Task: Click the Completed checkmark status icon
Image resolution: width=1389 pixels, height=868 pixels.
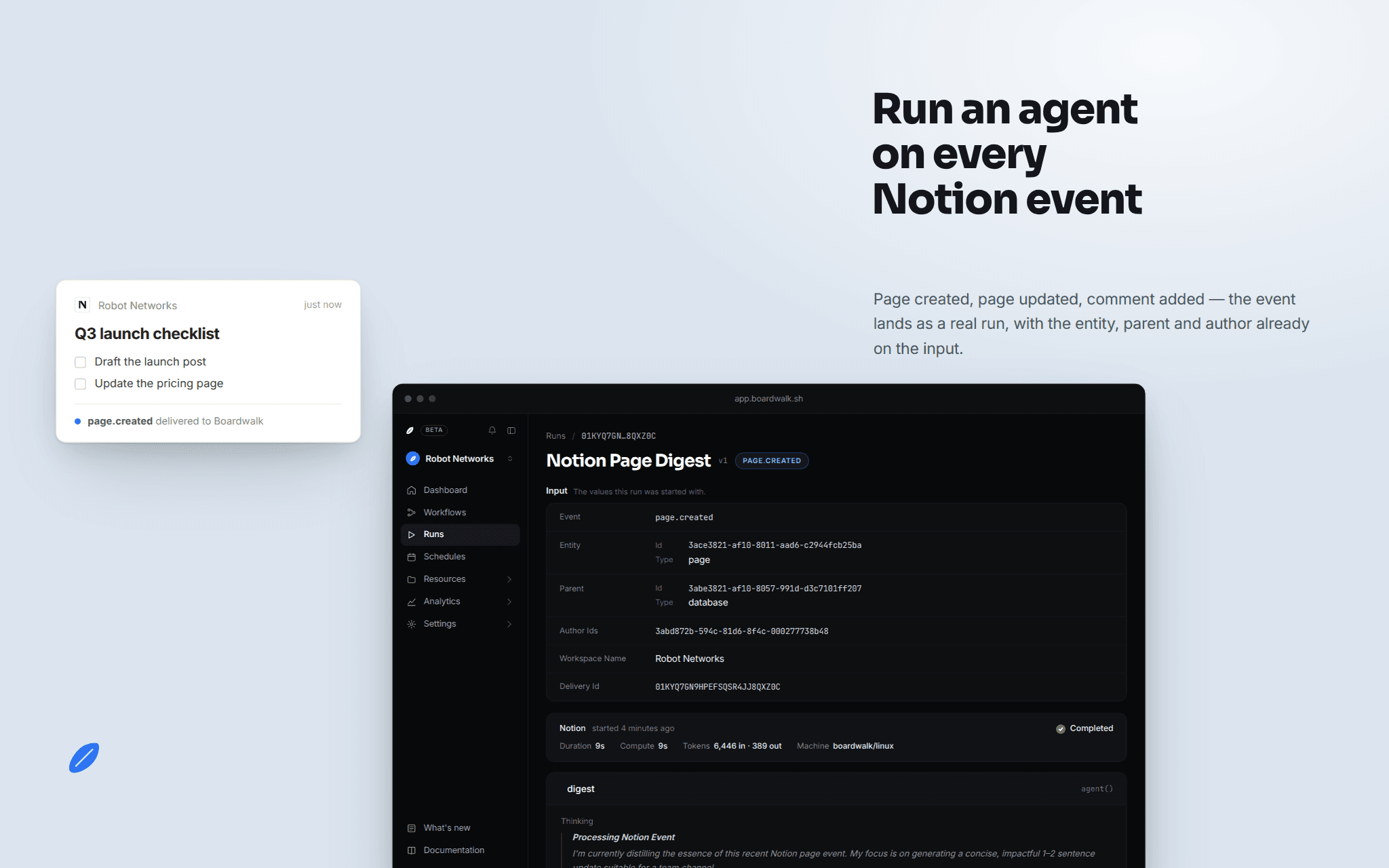Action: coord(1061,729)
